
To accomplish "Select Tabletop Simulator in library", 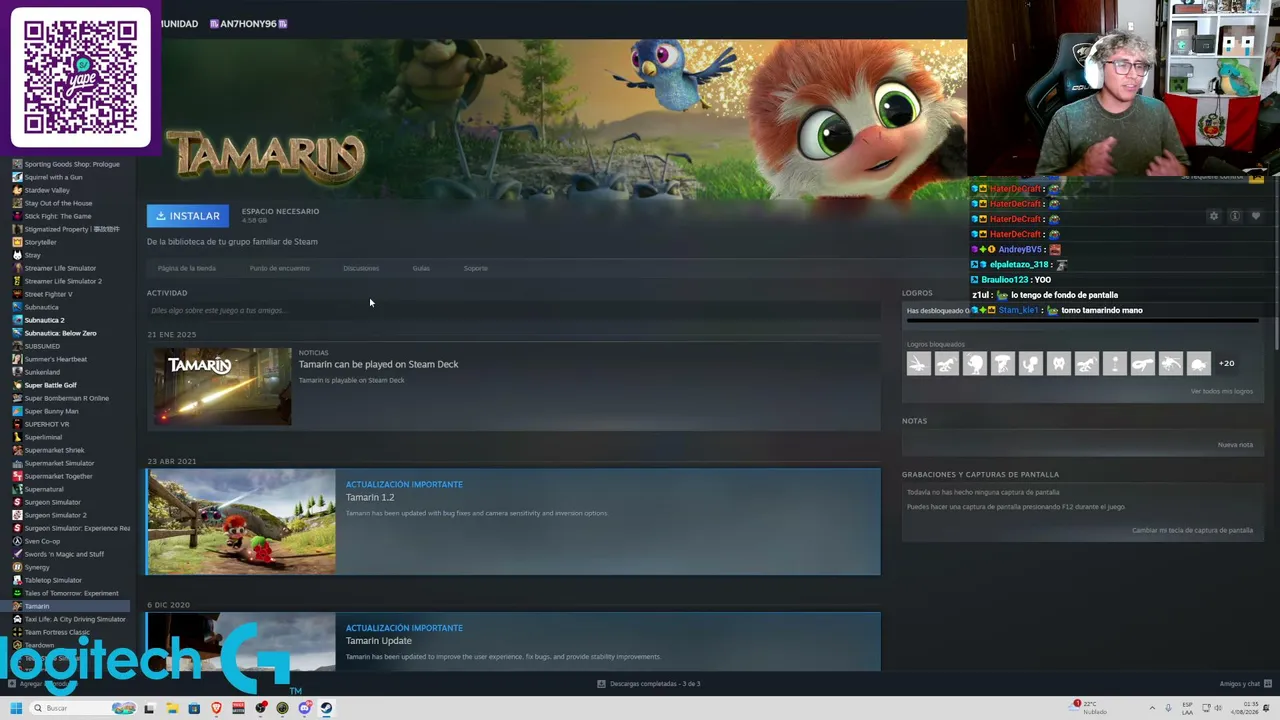I will pos(53,580).
